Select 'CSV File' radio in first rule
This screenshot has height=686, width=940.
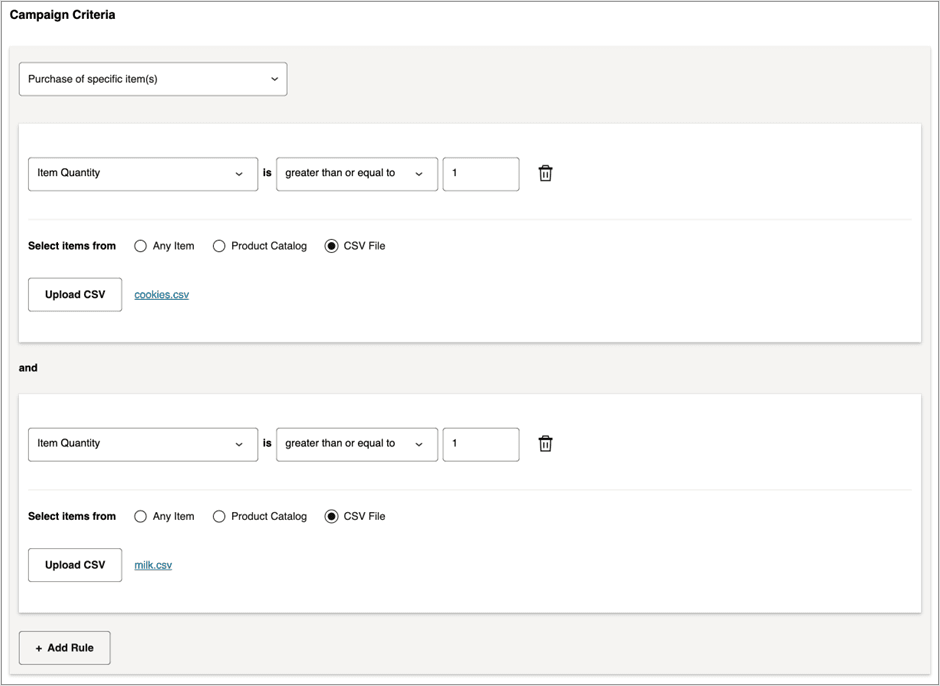[x=332, y=246]
